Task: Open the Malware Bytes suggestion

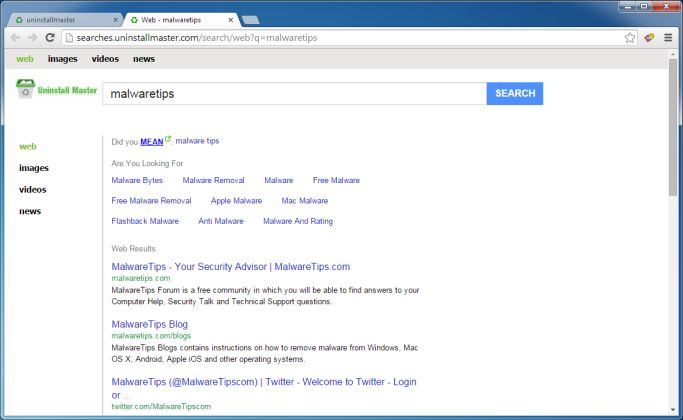Action: [137, 180]
